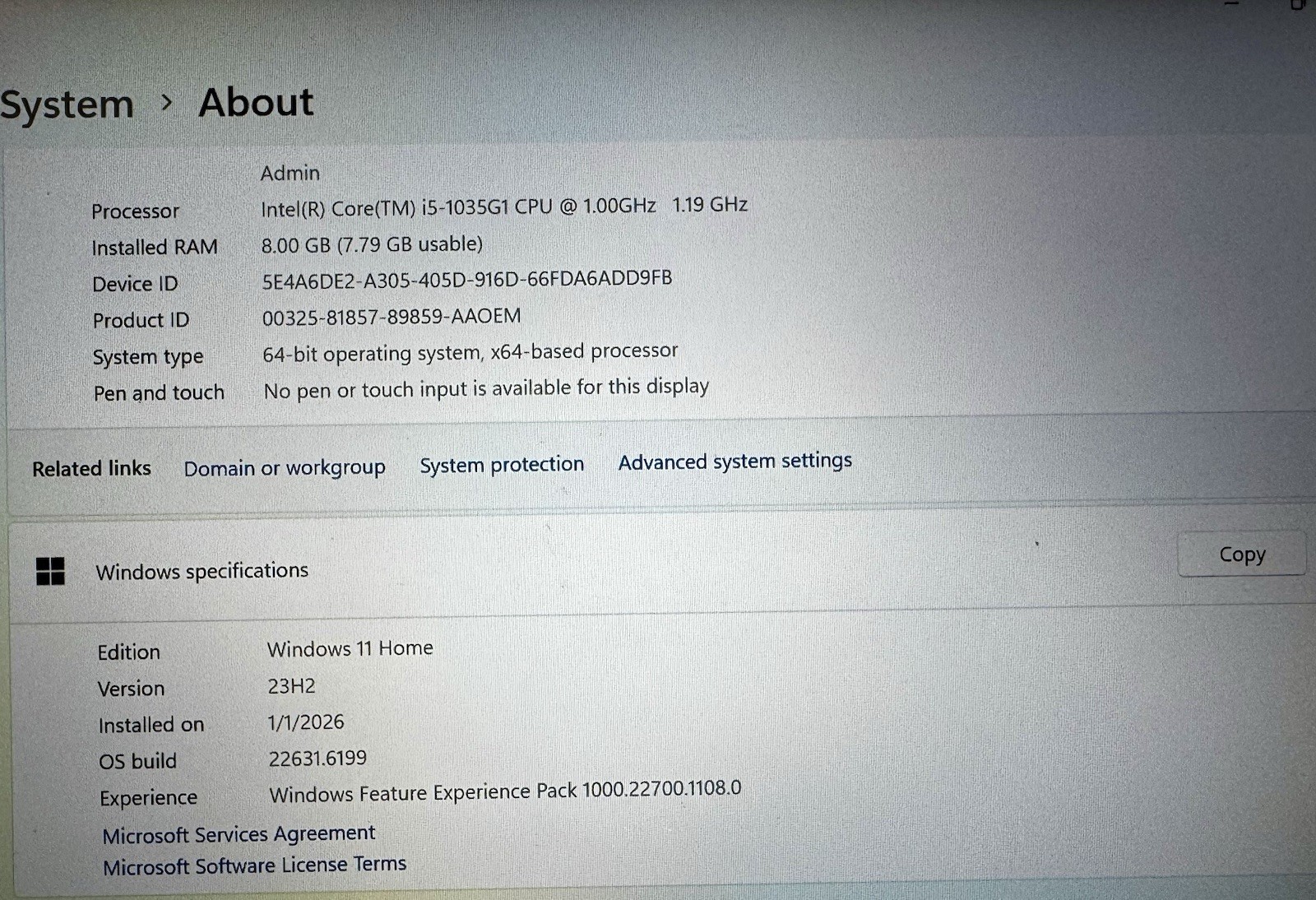This screenshot has width=1316, height=900.
Task: Click the Processor label
Action: [135, 211]
